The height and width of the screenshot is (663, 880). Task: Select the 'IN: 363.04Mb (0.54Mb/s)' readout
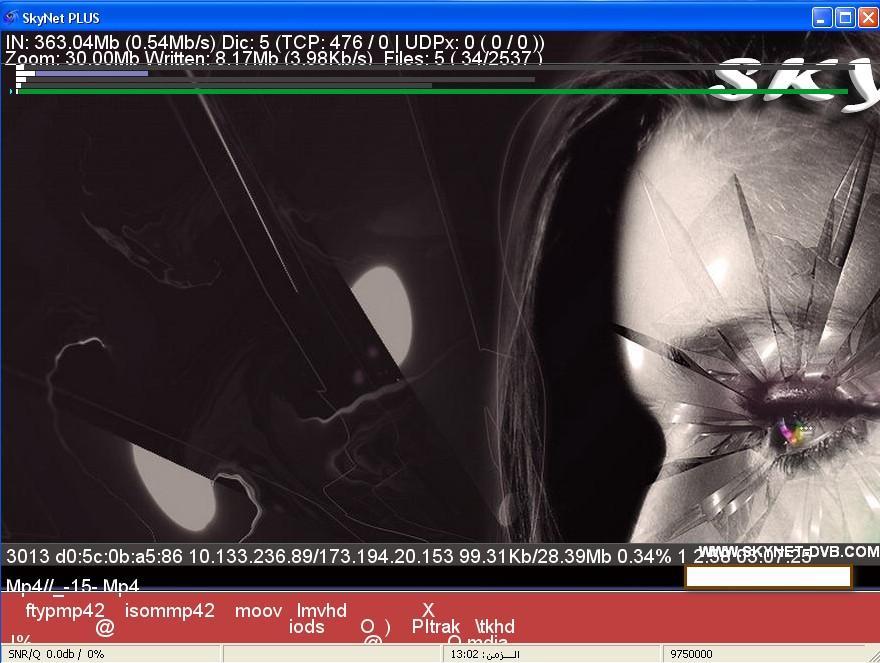(111, 43)
